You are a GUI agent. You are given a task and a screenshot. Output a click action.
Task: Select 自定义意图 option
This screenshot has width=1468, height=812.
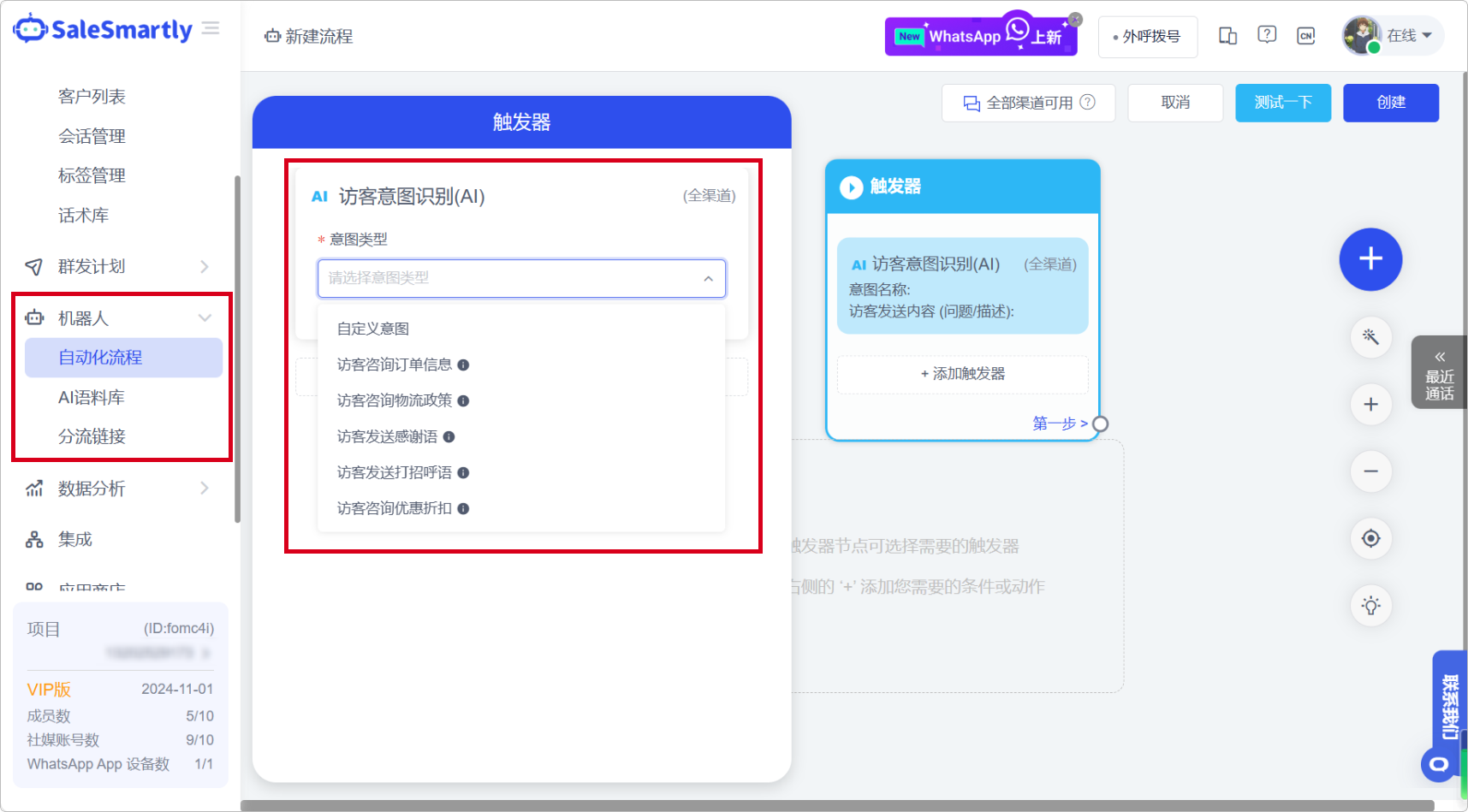point(373,329)
